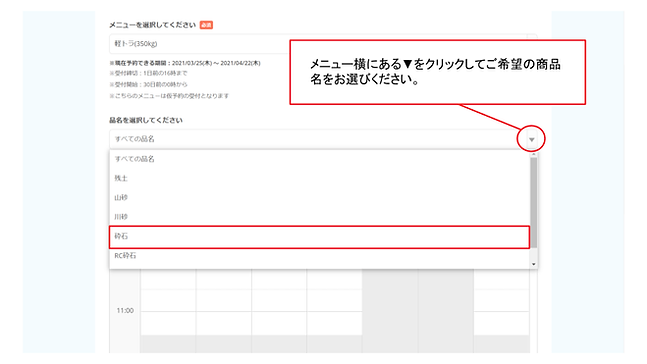The height and width of the screenshot is (364, 647).
Task: Click the メニューを選択してください label
Action: (152, 25)
